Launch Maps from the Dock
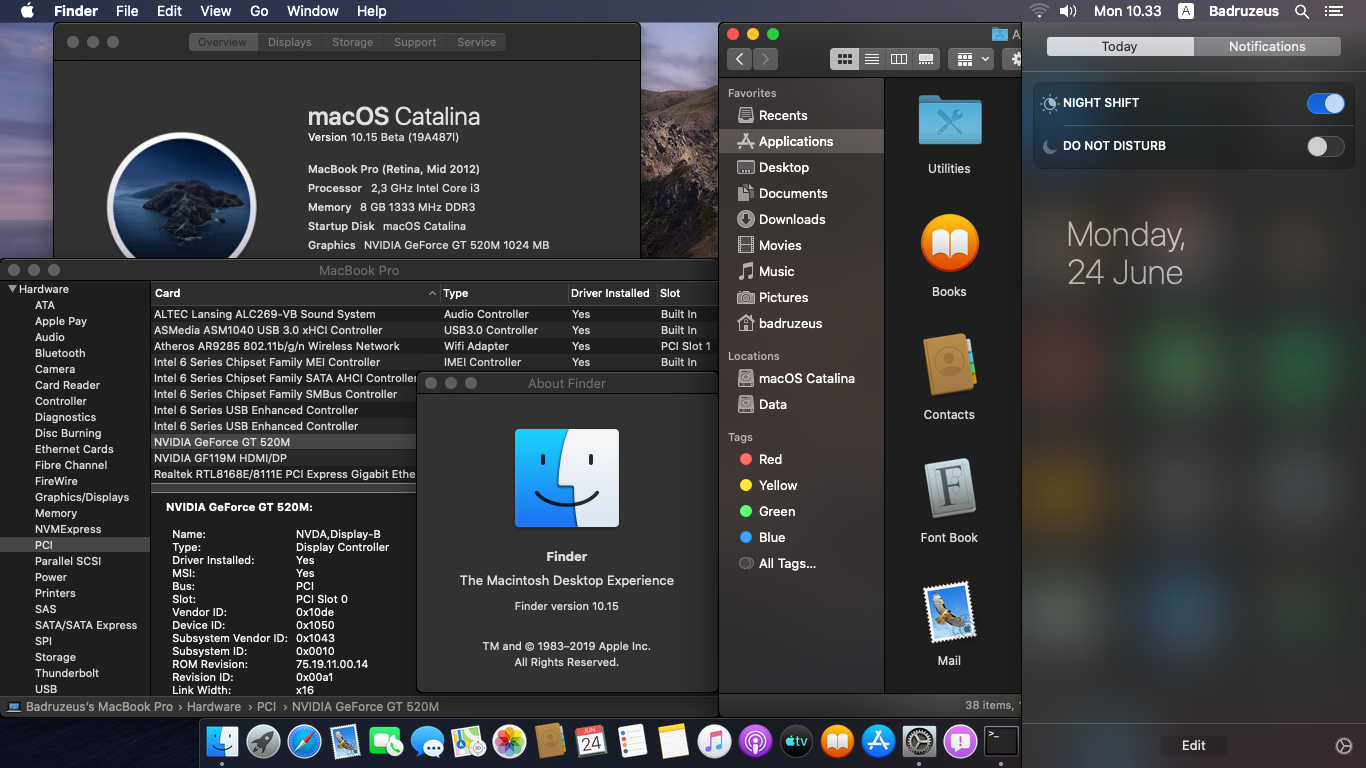1366x768 pixels. click(468, 741)
